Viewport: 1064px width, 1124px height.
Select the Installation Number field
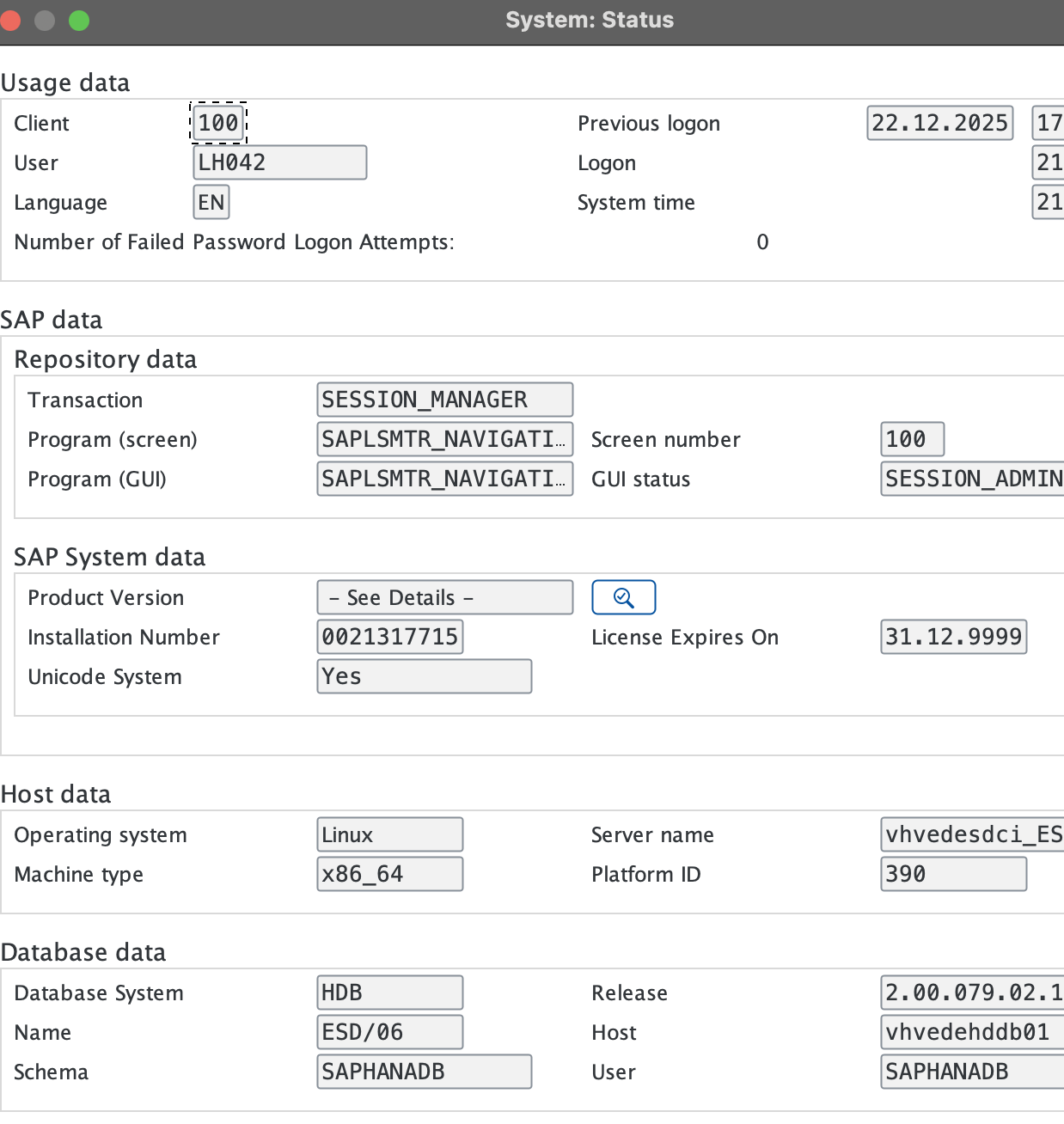(390, 637)
